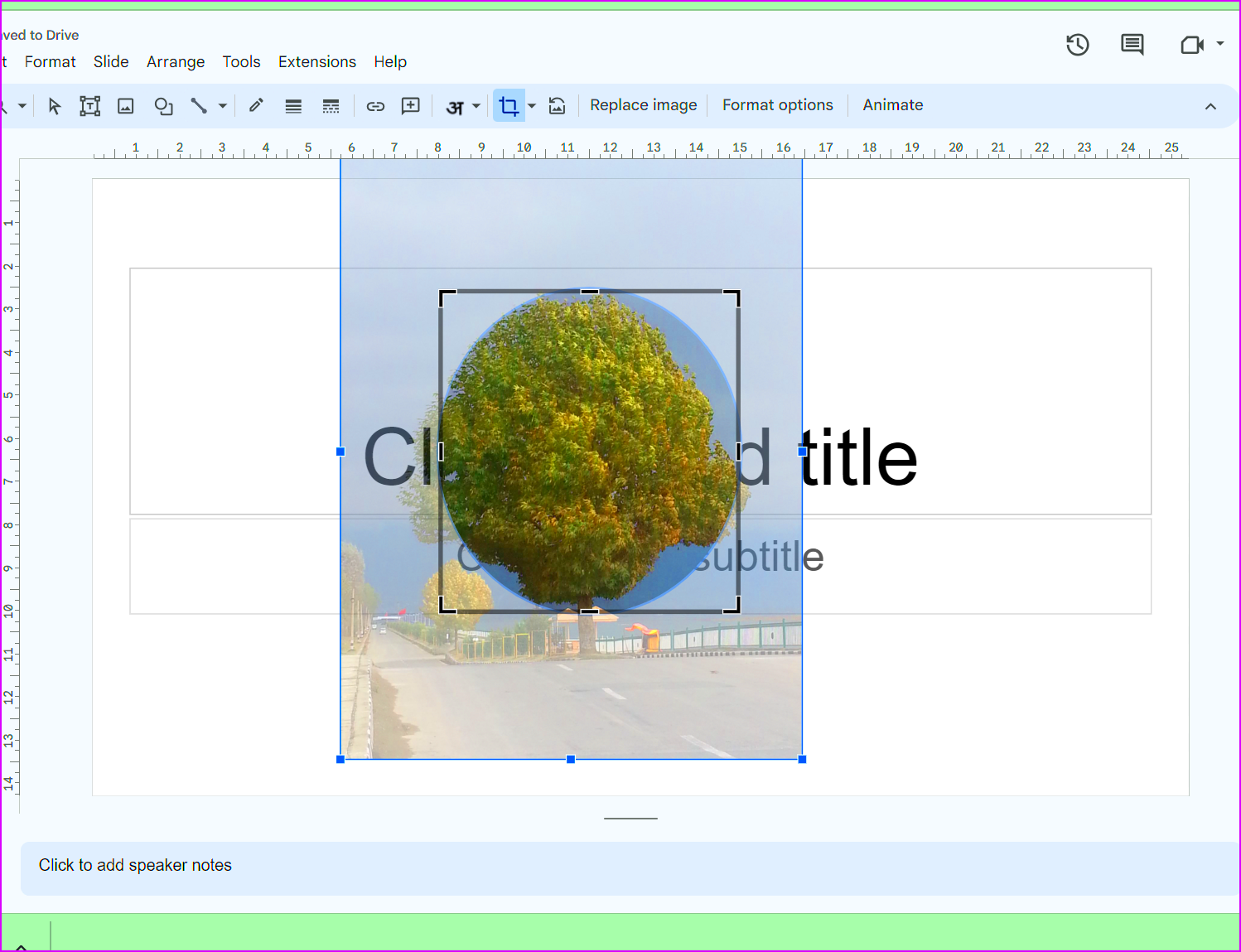This screenshot has height=952, width=1241.
Task: Open the border weight tool
Action: click(293, 106)
